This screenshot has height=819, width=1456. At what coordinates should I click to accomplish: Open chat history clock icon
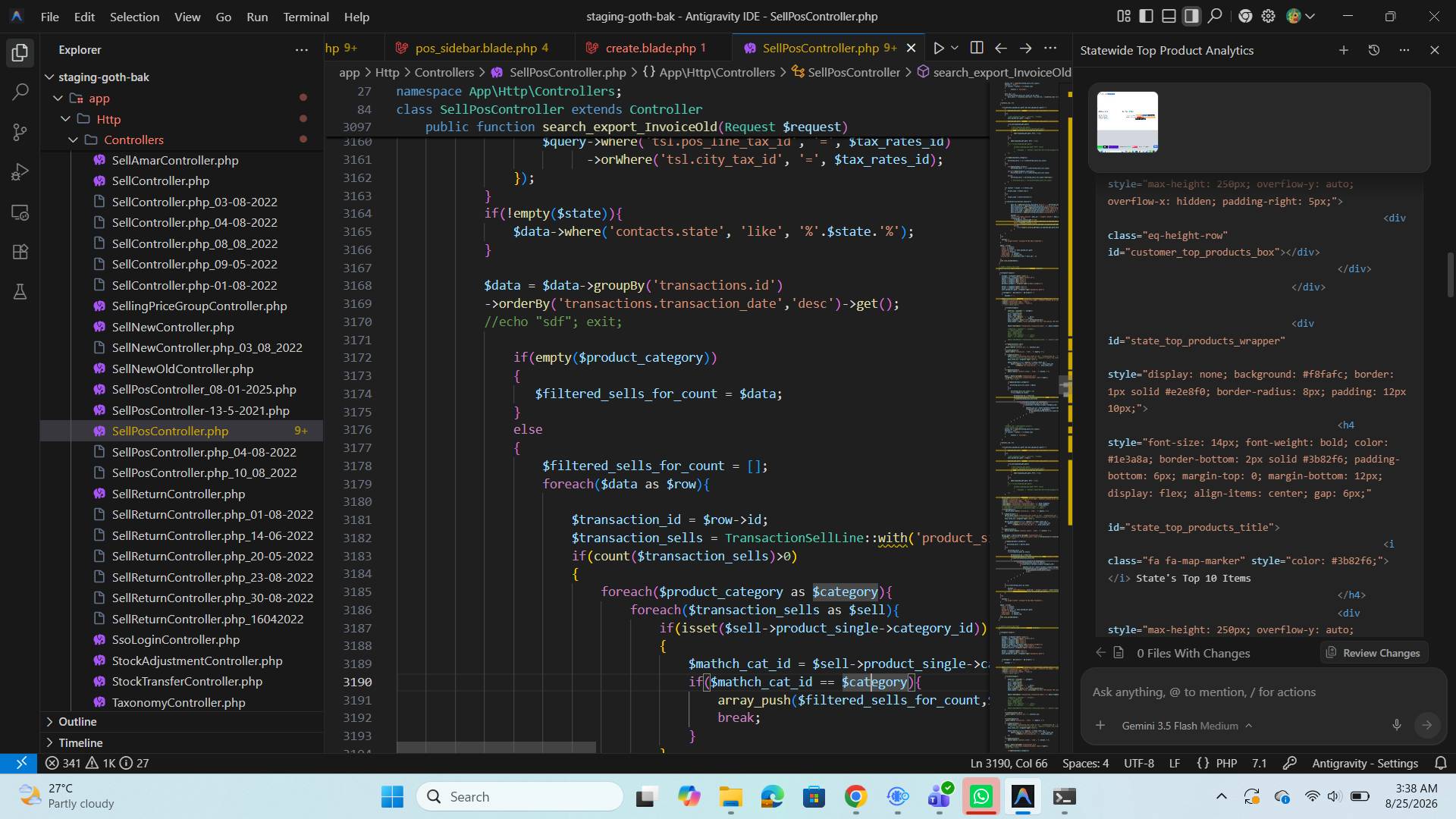coord(1373,50)
